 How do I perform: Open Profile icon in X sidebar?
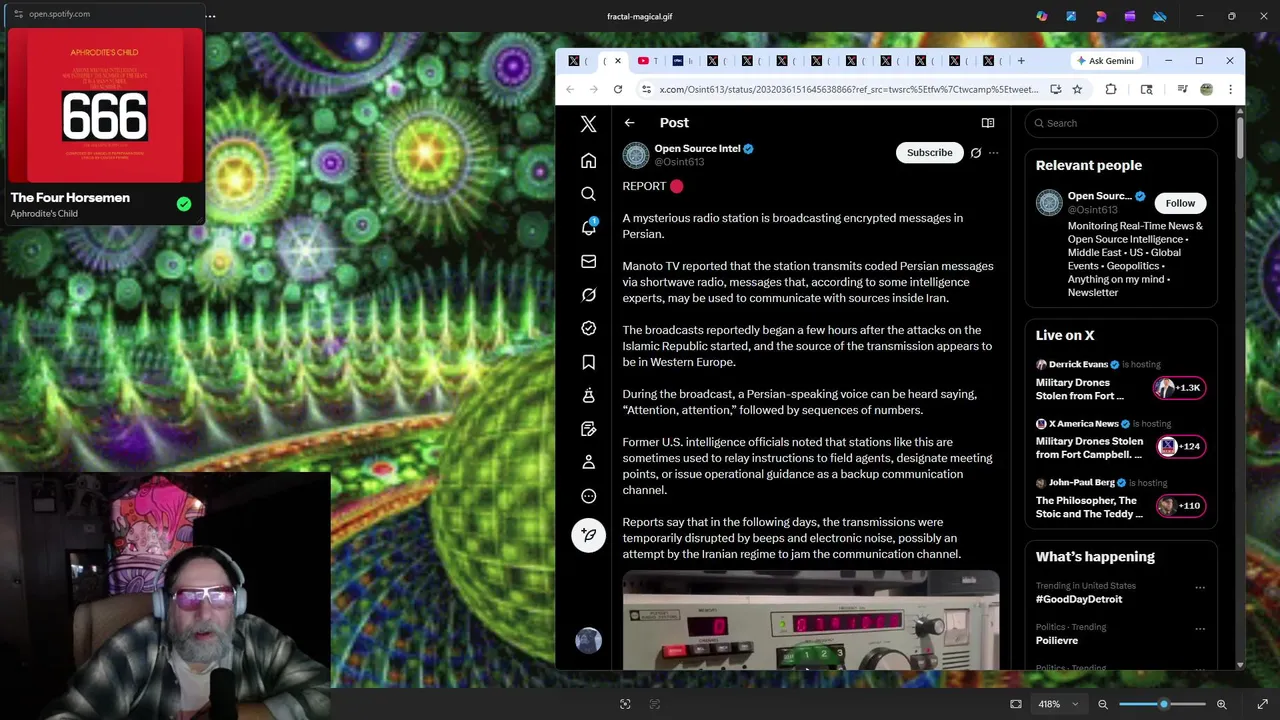(588, 462)
